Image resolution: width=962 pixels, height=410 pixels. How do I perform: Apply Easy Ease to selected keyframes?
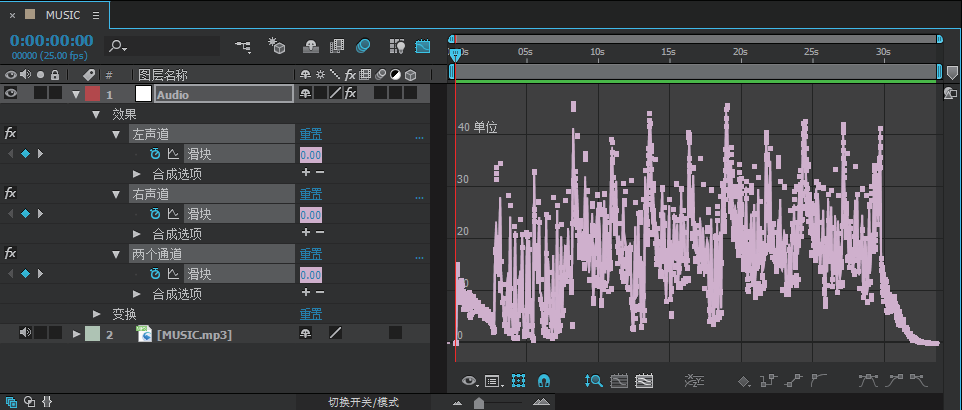click(868, 381)
